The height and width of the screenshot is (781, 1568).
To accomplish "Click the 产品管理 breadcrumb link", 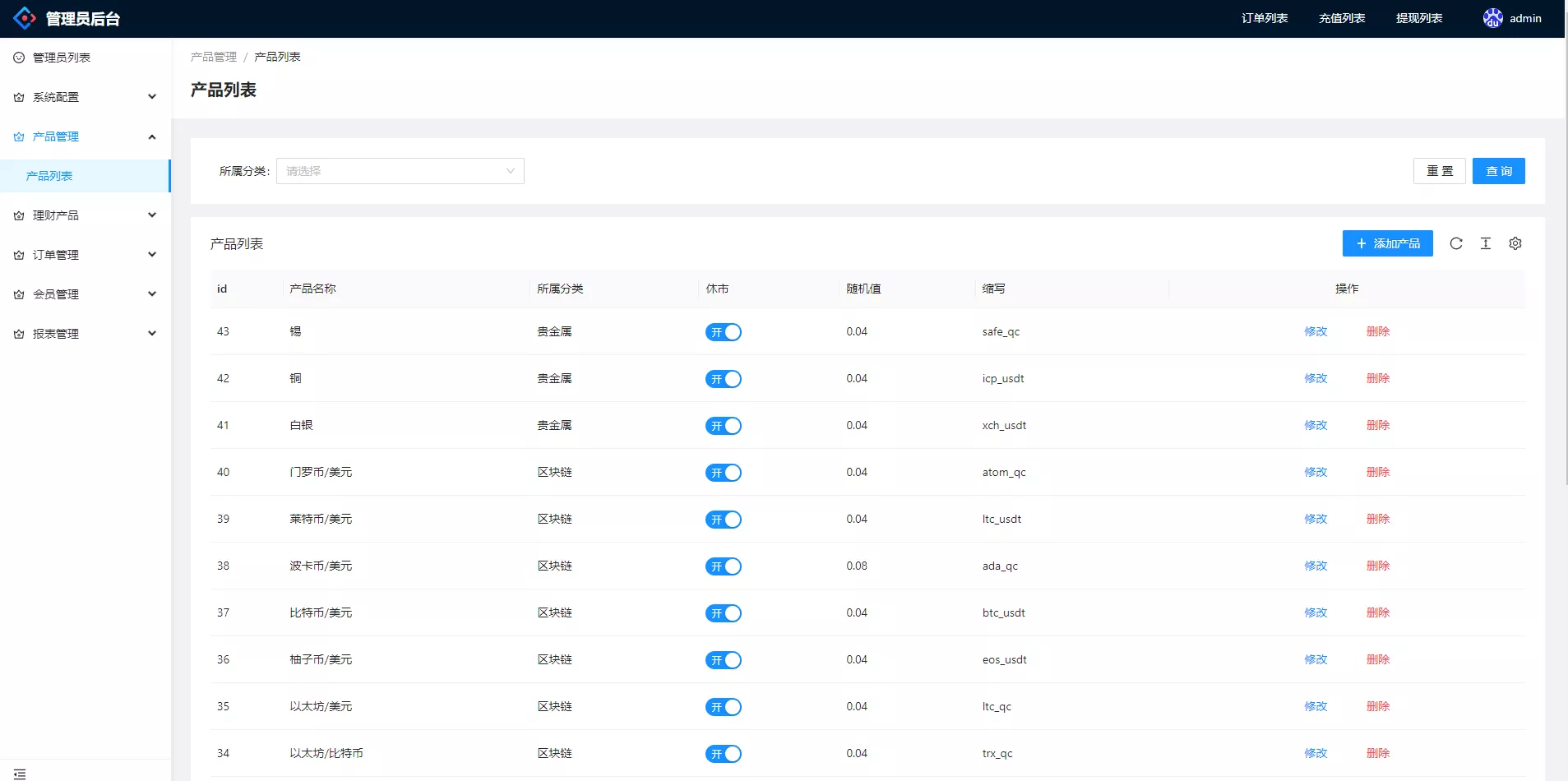I will tap(213, 56).
